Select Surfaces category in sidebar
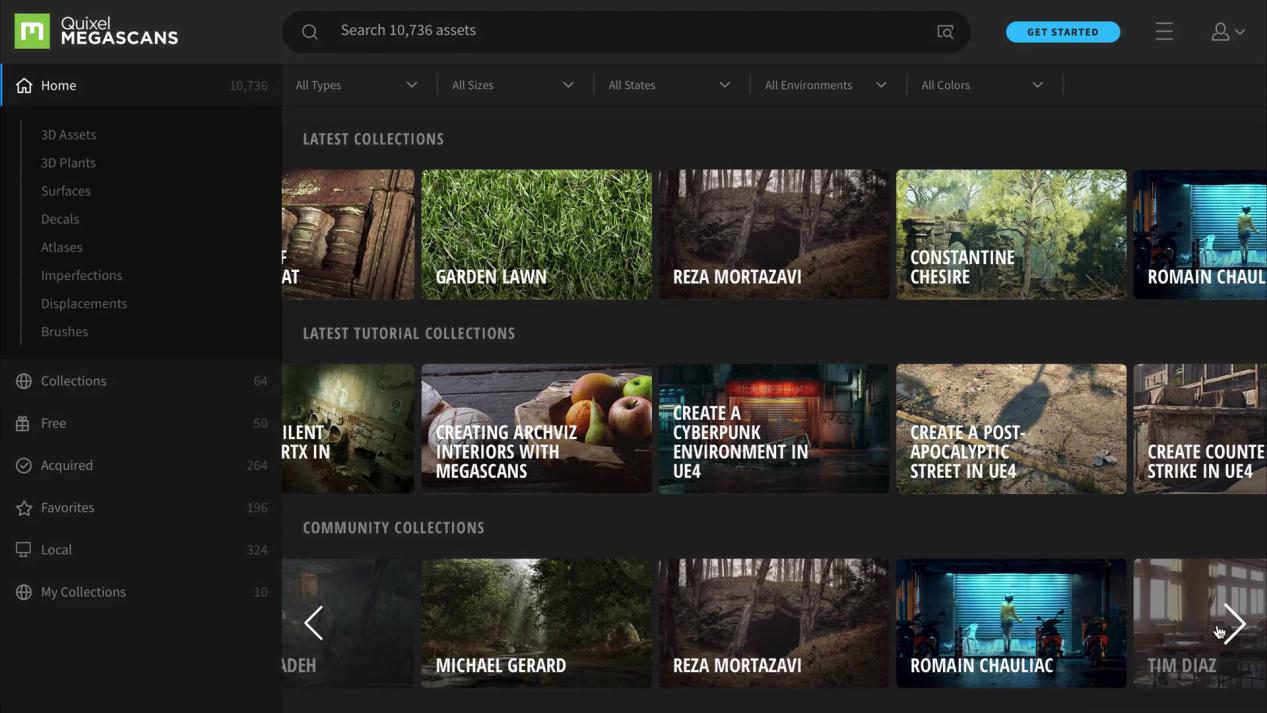Viewport: 1267px width, 713px height. point(66,191)
